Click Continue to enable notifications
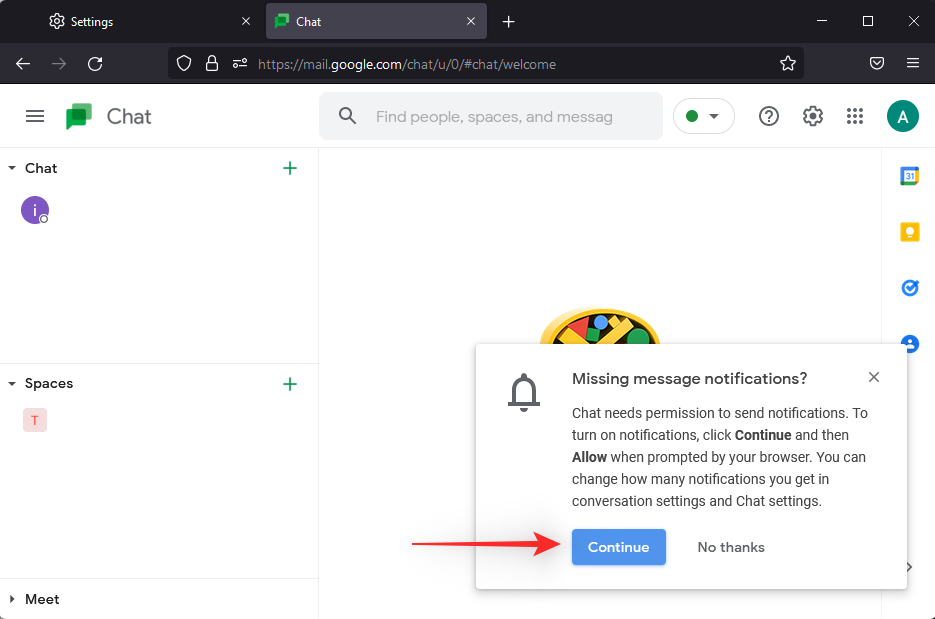 618,547
